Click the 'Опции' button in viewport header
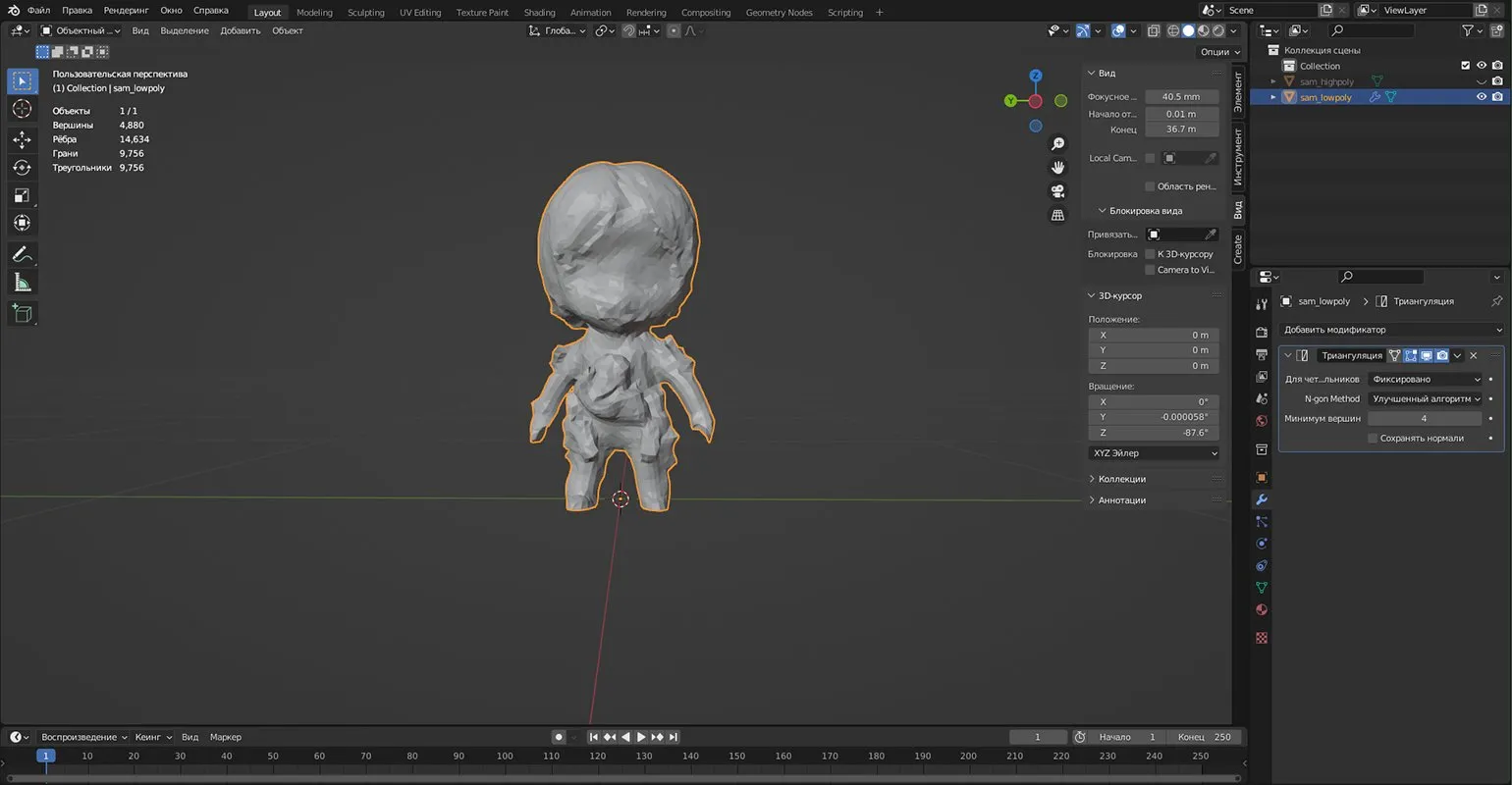Viewport: 1512px width, 785px height. 1219,52
